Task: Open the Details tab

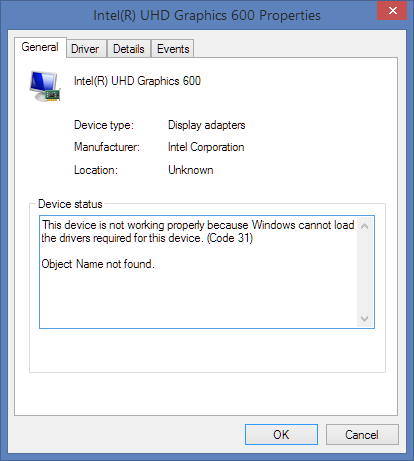Action: coord(129,49)
